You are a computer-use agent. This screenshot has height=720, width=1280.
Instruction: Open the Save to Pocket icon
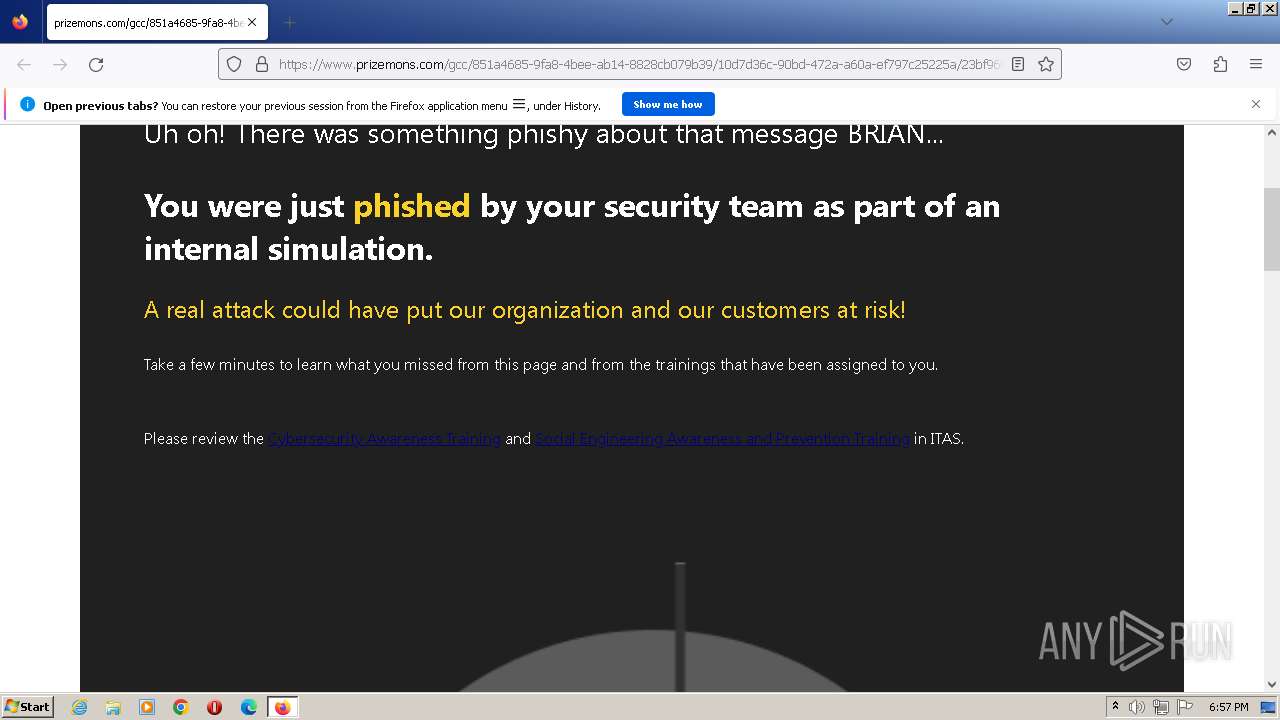(x=1184, y=64)
